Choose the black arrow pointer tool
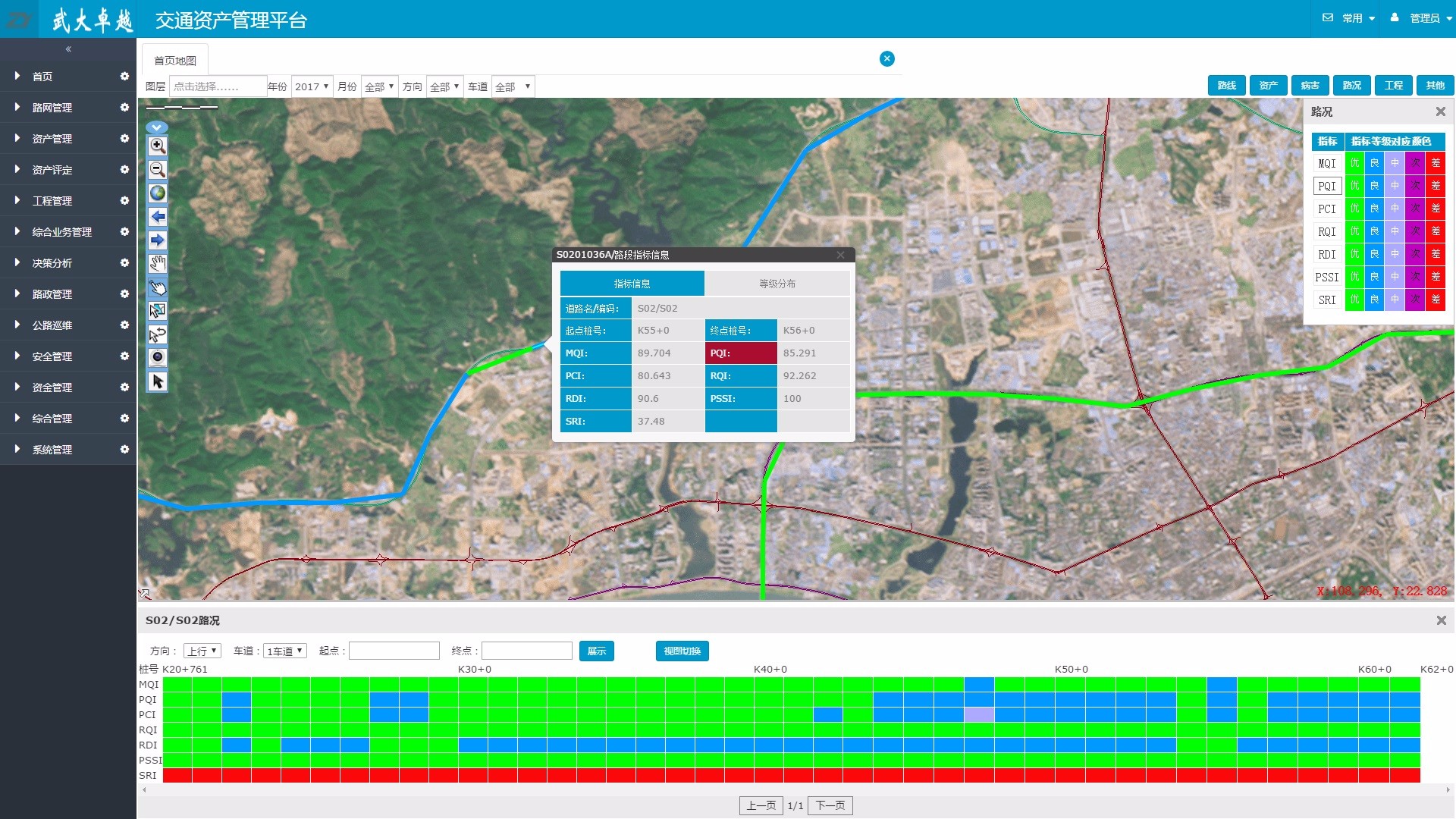This screenshot has height=819, width=1456. [x=157, y=381]
